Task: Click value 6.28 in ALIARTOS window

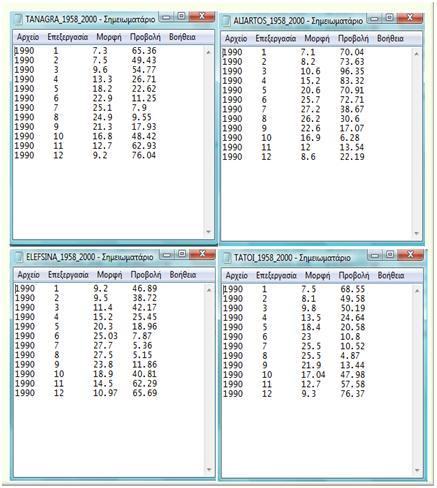Action: [x=350, y=138]
